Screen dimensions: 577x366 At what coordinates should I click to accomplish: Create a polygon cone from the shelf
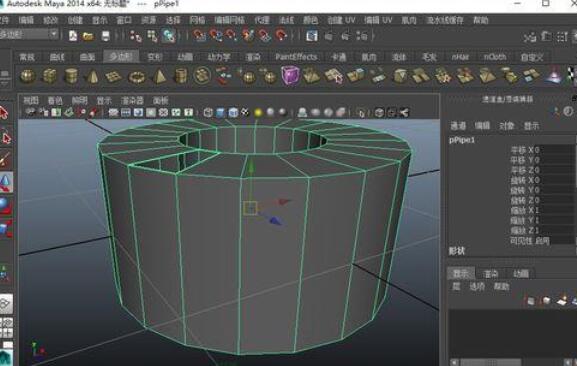click(92, 77)
